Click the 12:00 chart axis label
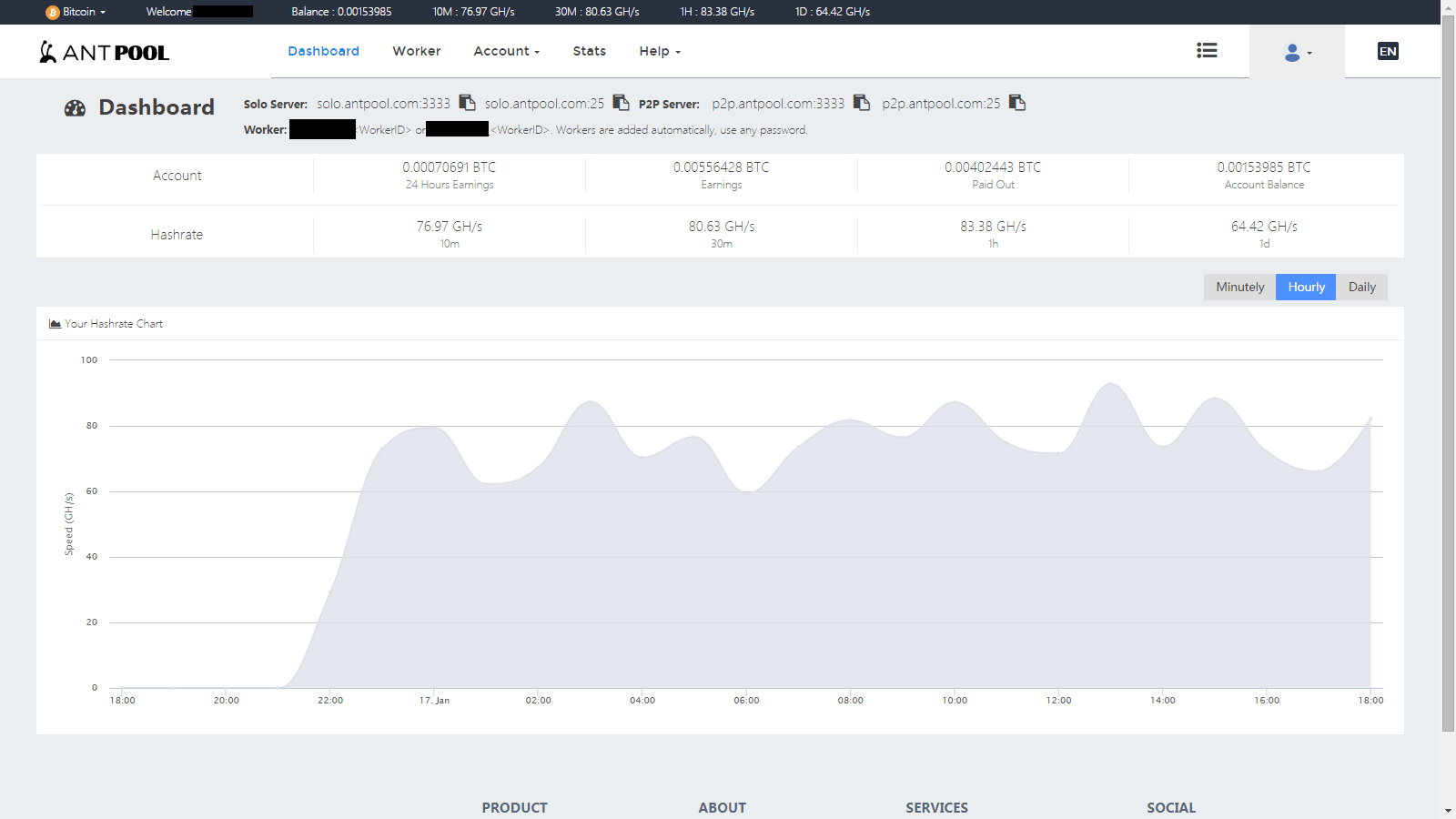This screenshot has height=819, width=1456. coord(1058,701)
